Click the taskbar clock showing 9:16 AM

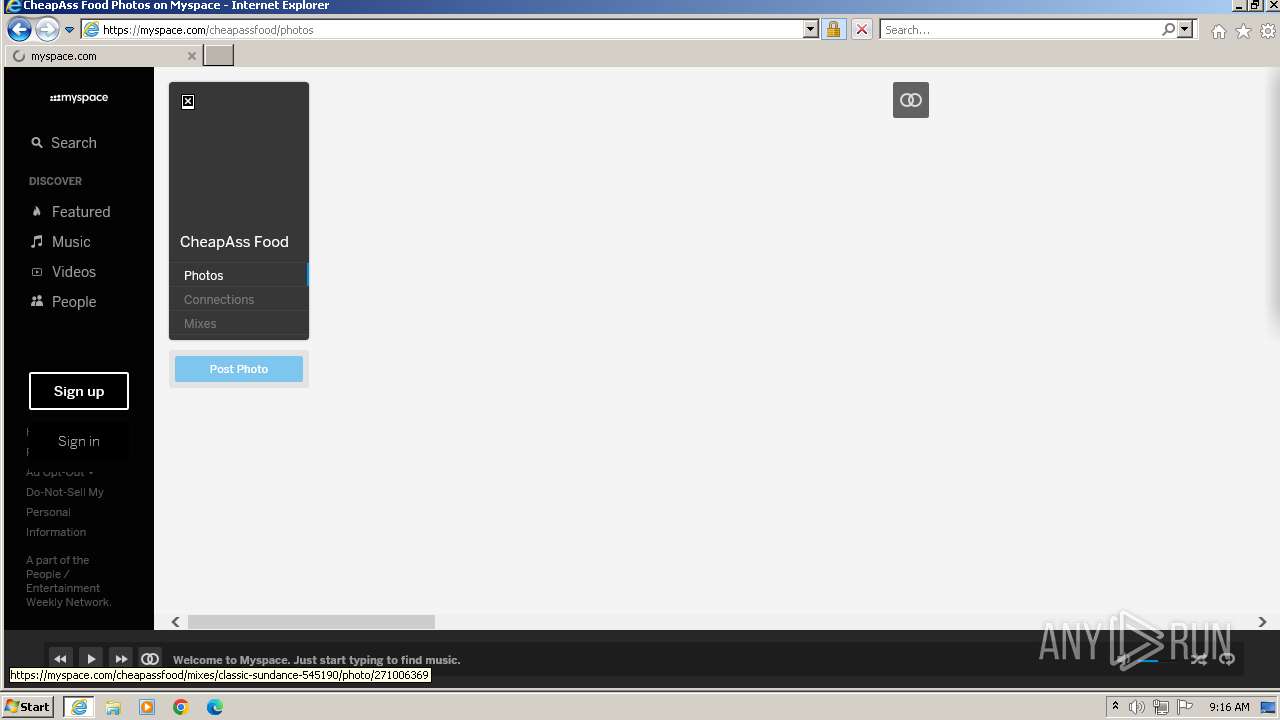click(1229, 707)
